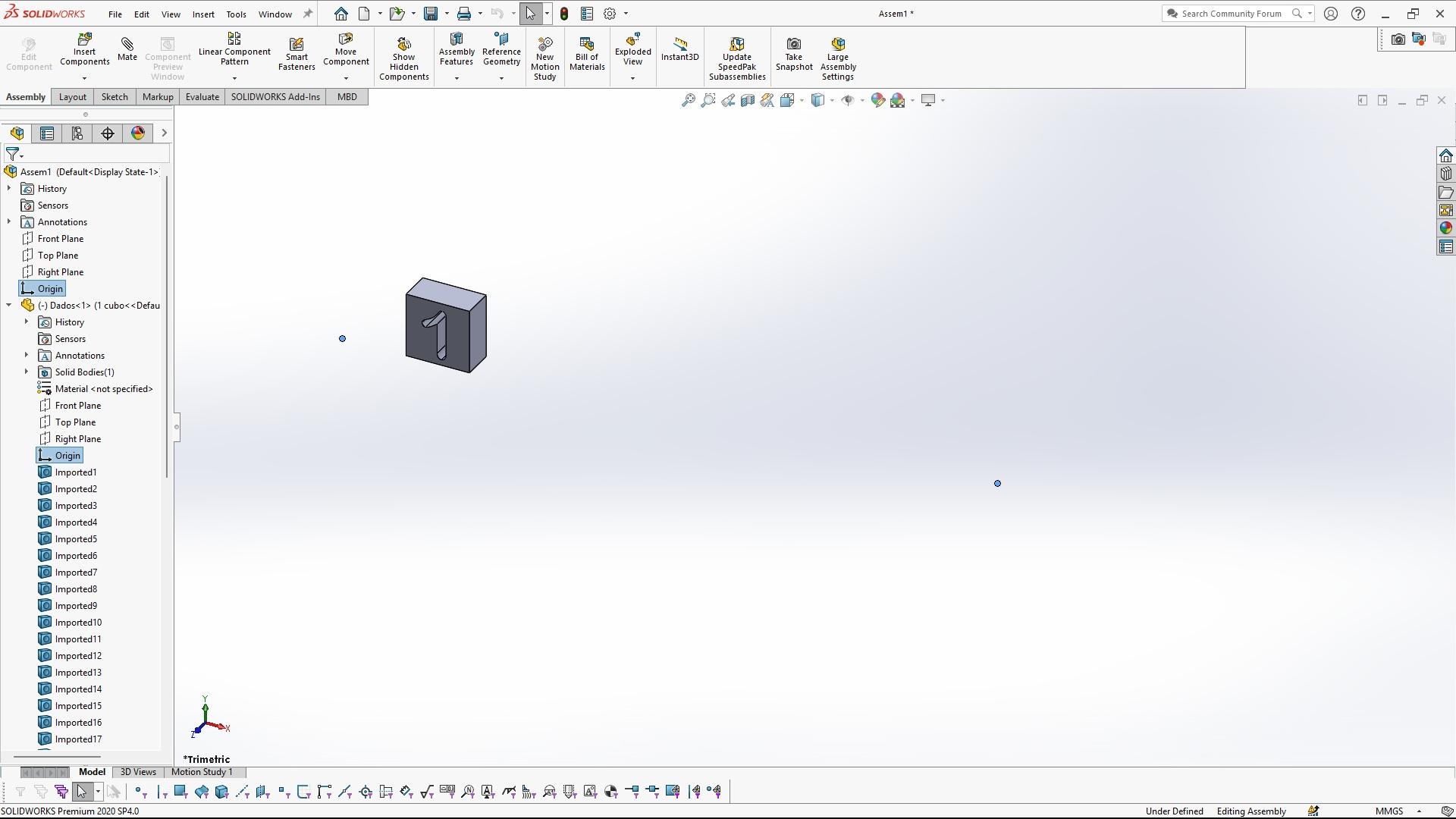1456x819 pixels.
Task: Click the Help question mark icon
Action: [x=1358, y=14]
